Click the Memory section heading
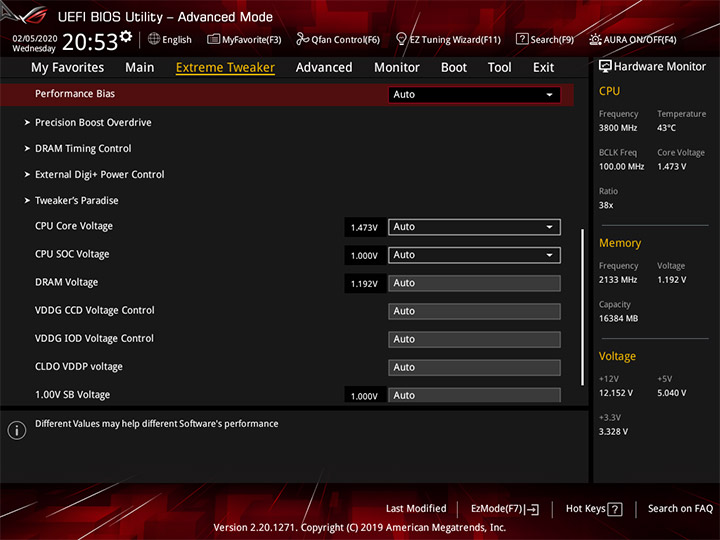 point(620,243)
